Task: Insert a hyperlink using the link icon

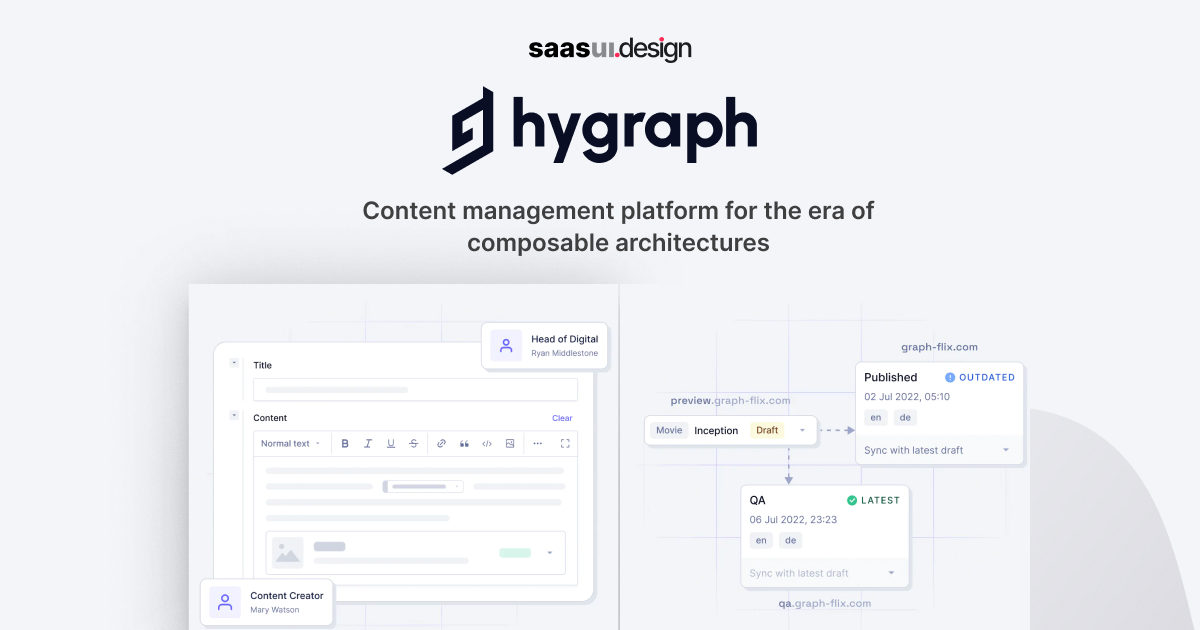Action: [x=441, y=443]
